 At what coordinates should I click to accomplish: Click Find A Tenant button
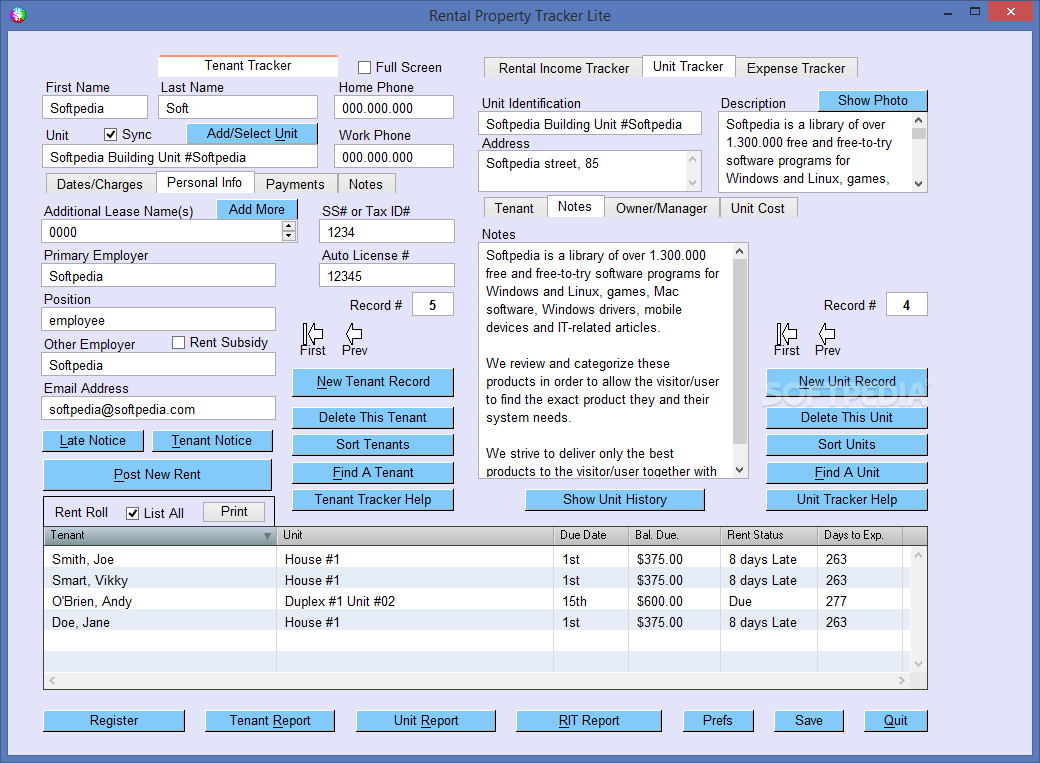(373, 472)
